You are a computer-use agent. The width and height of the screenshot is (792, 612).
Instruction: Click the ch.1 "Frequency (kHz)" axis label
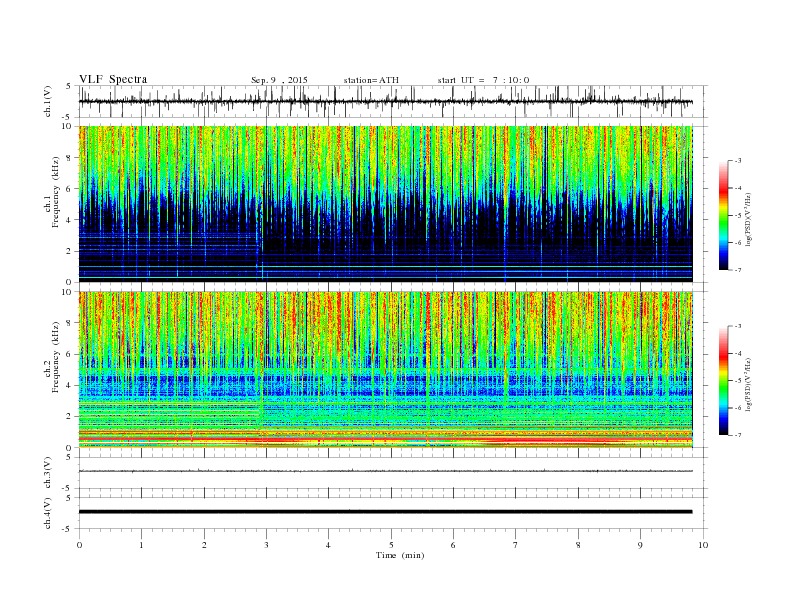click(x=56, y=192)
